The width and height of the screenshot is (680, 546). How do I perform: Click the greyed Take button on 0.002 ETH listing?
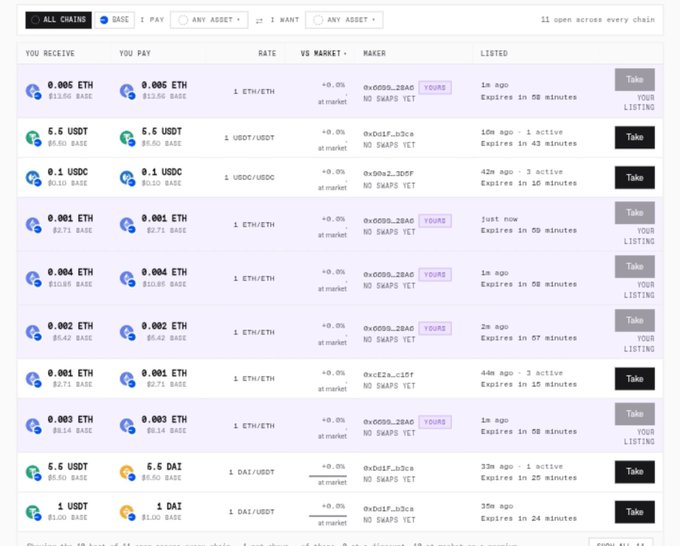pyautogui.click(x=634, y=320)
